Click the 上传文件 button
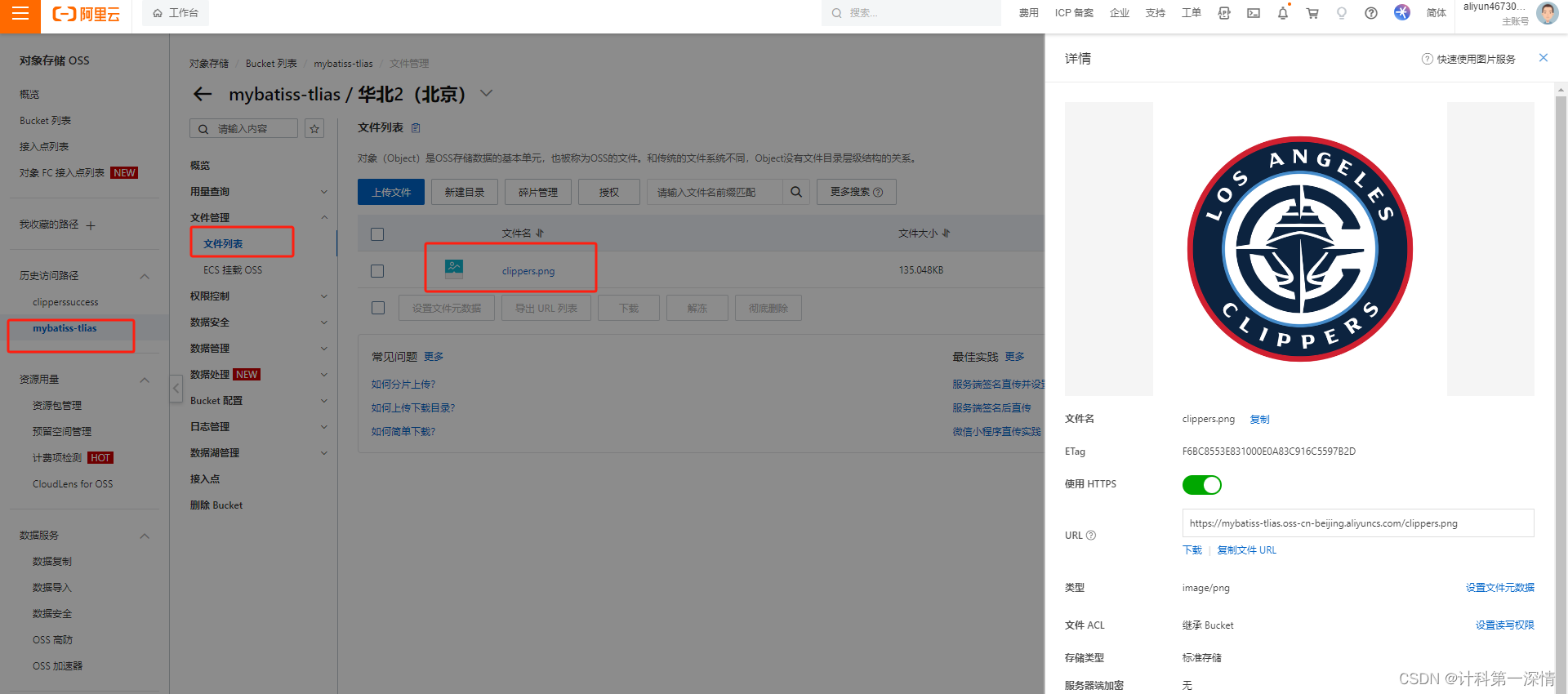The height and width of the screenshot is (694, 1568). (391, 192)
